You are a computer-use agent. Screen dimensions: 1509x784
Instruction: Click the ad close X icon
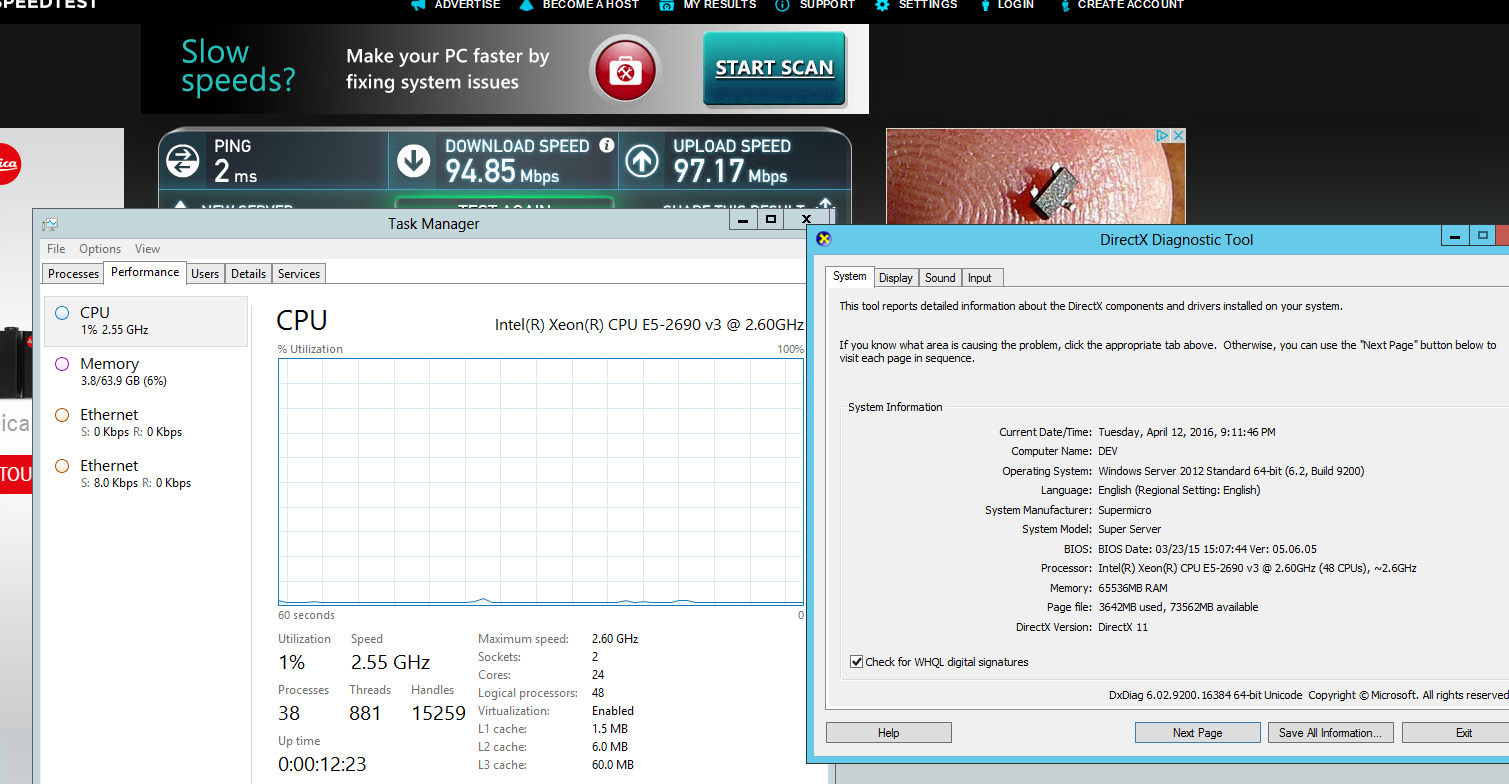pos(1178,135)
